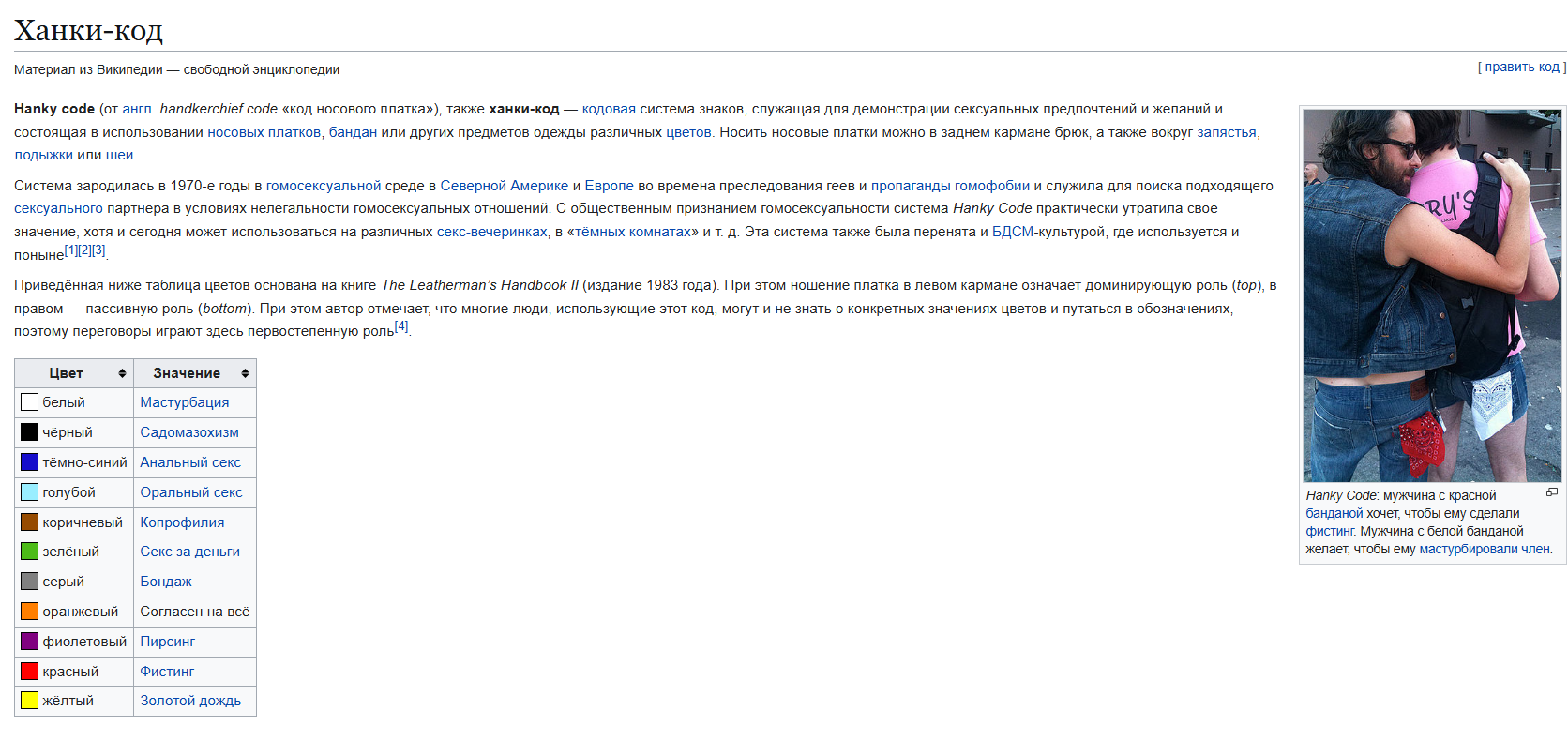Click the 'править код' edit link

(x=1521, y=67)
